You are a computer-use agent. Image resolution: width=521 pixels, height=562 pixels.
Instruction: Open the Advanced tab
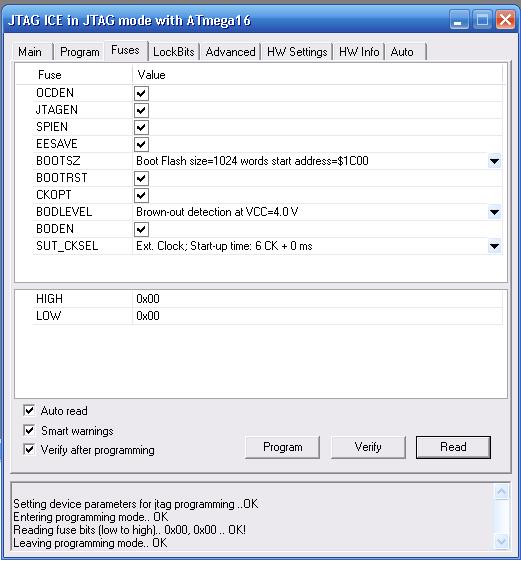230,52
